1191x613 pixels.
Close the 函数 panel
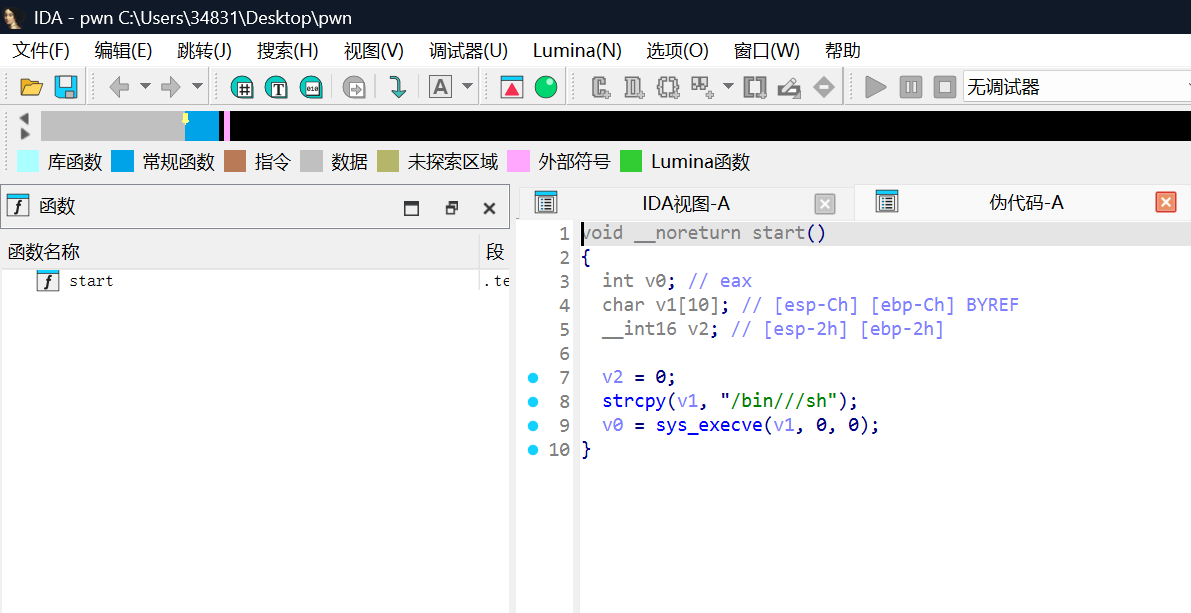click(489, 208)
